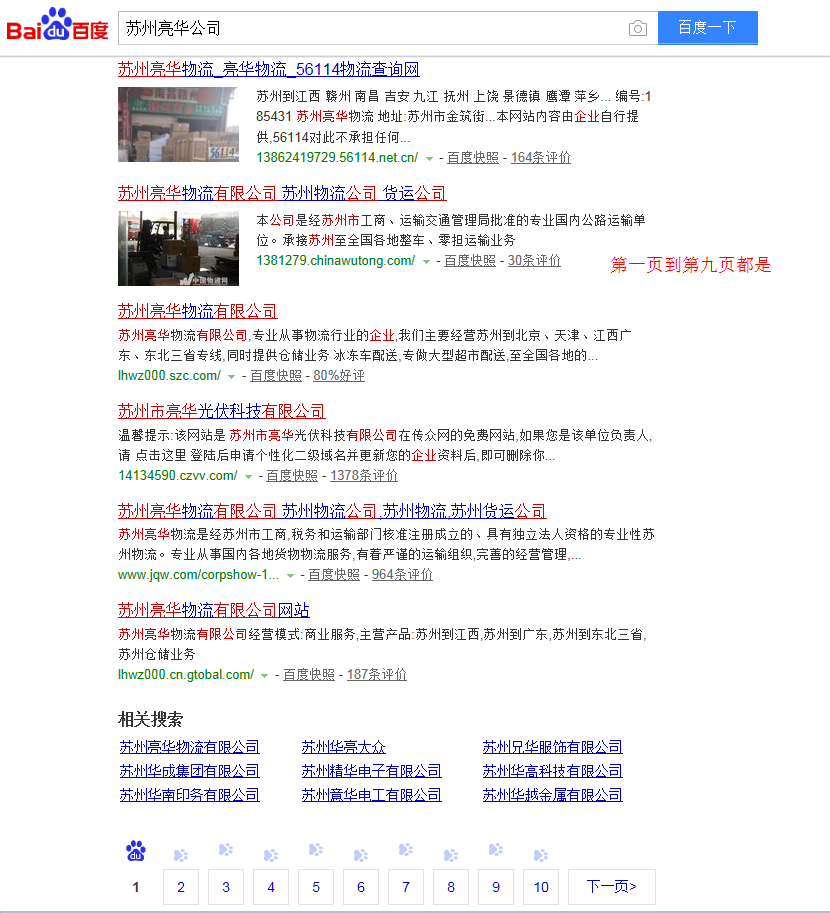Open 百度快照 for czvv.com result

click(x=292, y=476)
